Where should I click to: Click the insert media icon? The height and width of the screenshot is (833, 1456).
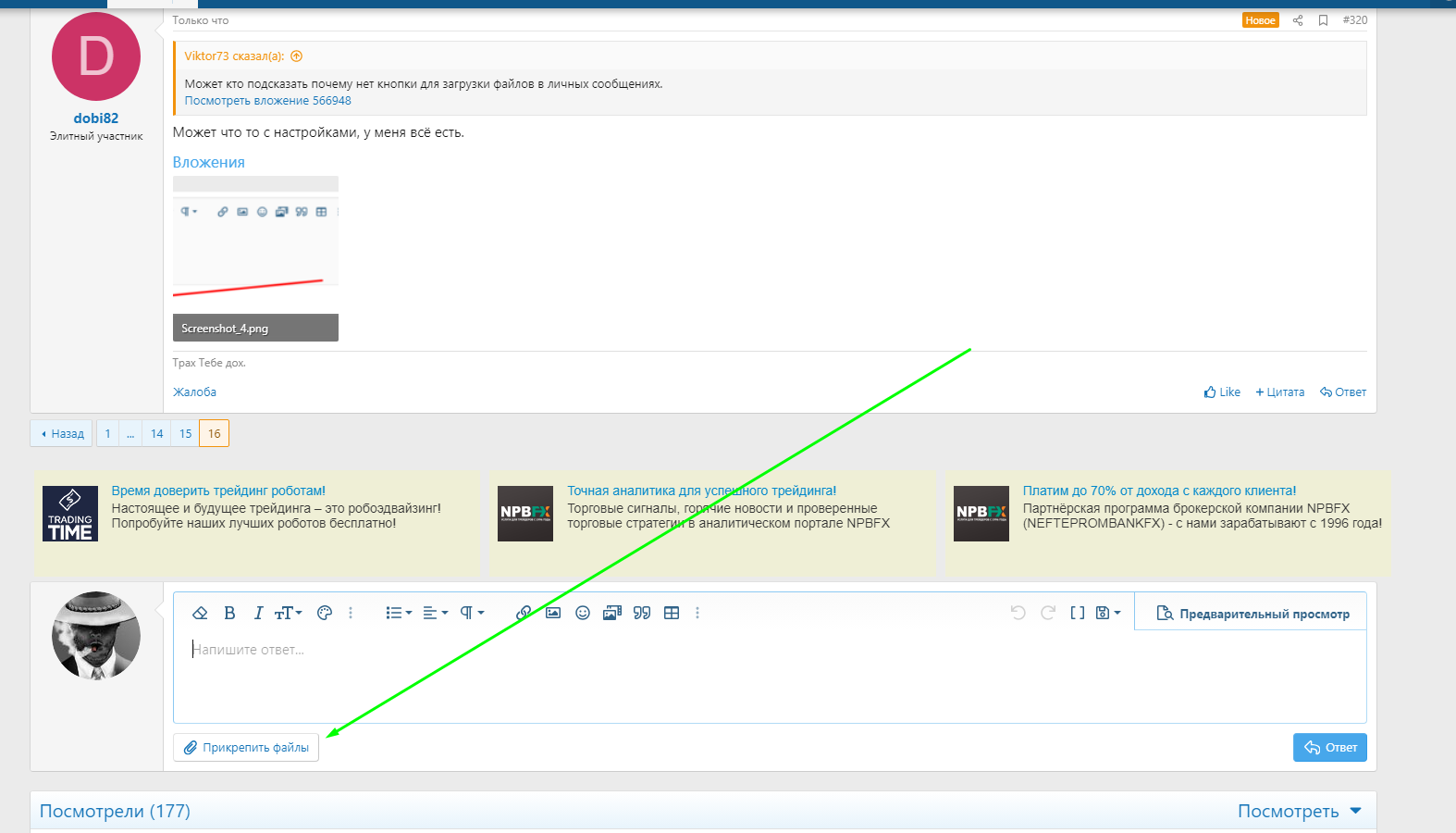[611, 613]
